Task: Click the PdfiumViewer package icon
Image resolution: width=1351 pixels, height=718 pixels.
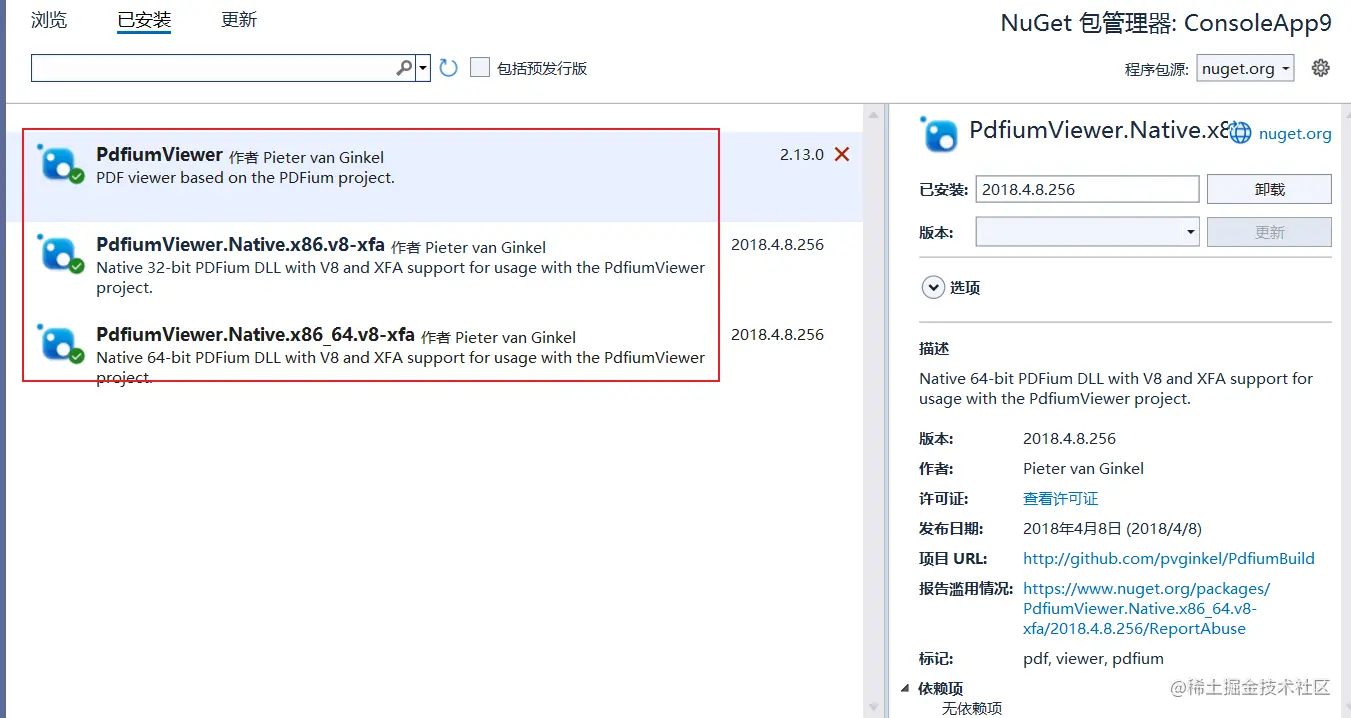Action: pyautogui.click(x=60, y=164)
